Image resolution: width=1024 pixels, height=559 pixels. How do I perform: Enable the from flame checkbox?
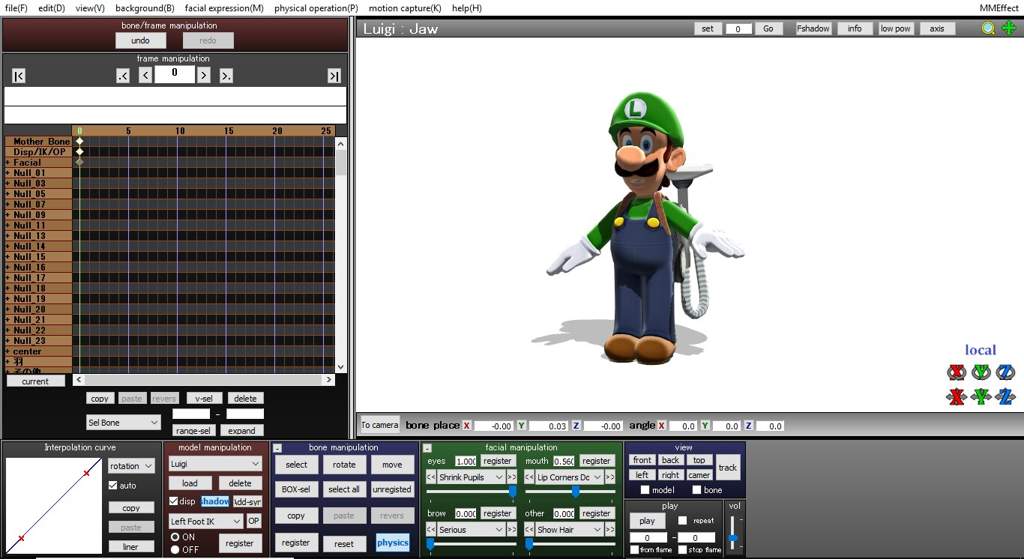634,550
